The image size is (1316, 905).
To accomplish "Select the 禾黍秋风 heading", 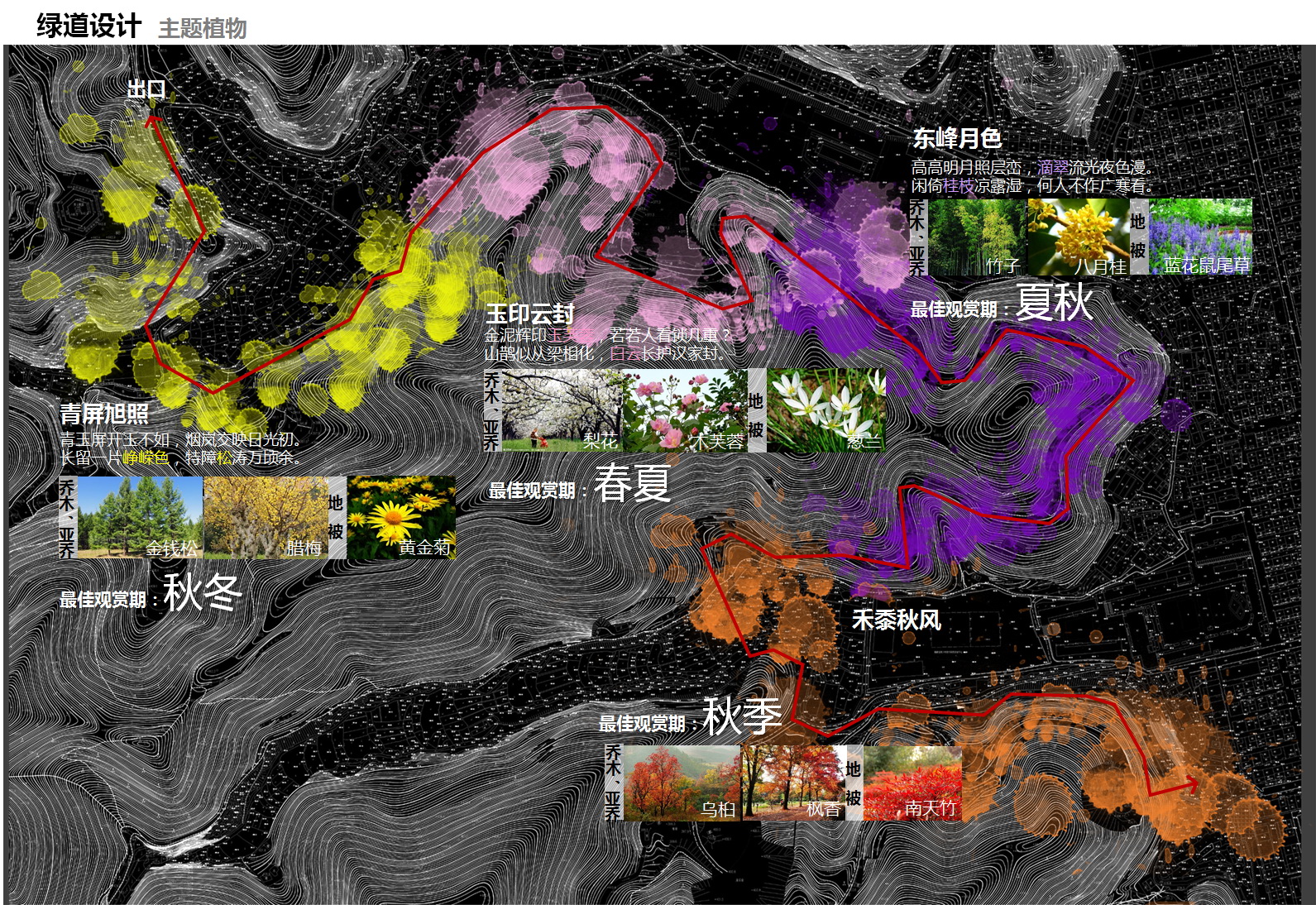I will pos(897,620).
